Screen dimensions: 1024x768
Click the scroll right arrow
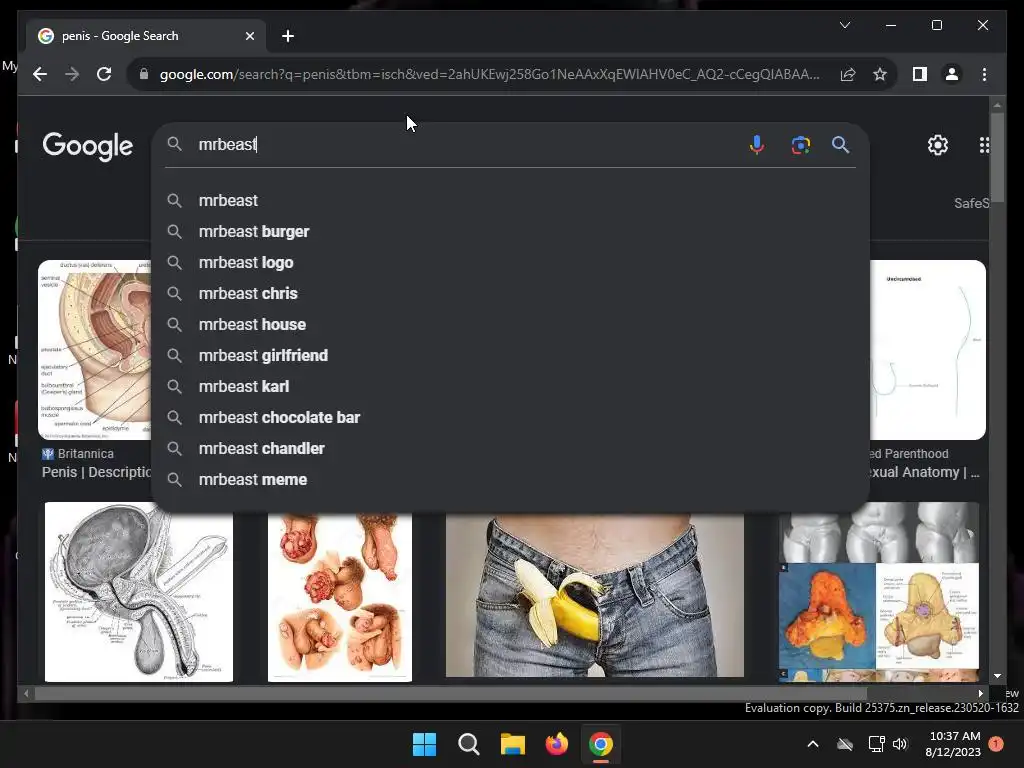pyautogui.click(x=980, y=694)
